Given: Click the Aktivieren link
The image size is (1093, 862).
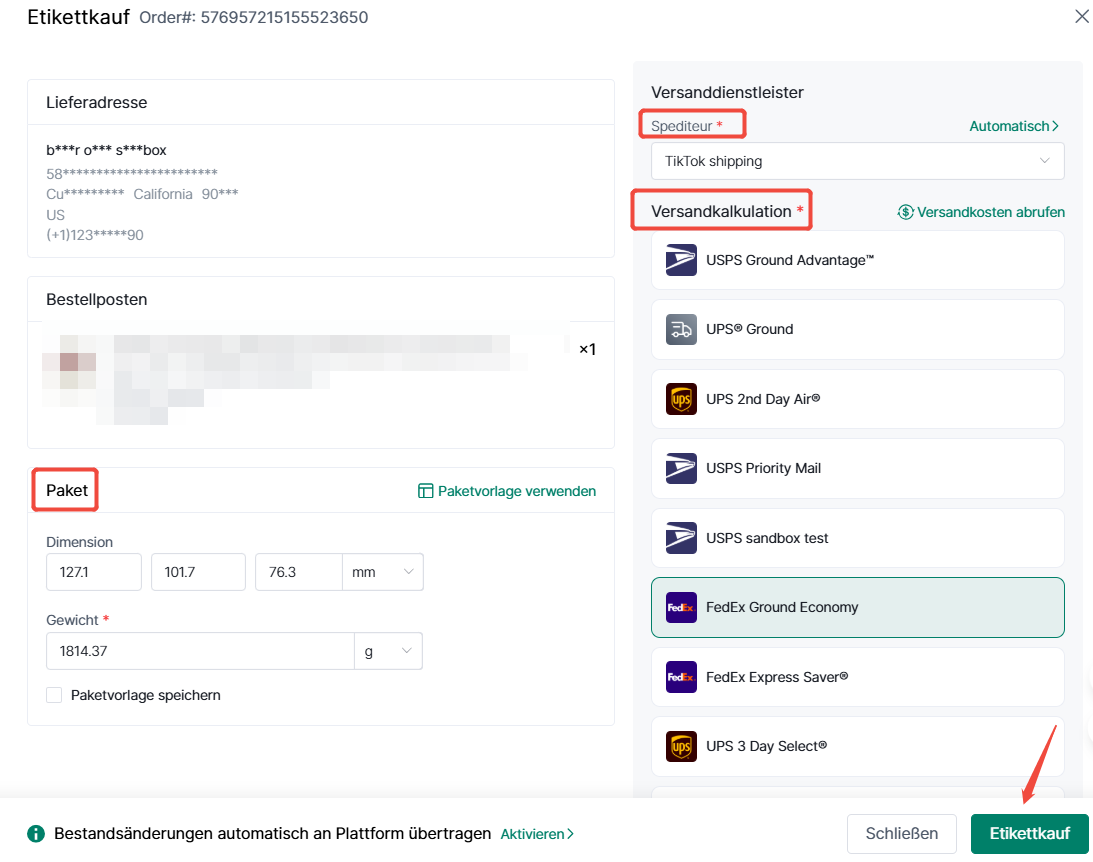Looking at the screenshot, I should coord(537,833).
